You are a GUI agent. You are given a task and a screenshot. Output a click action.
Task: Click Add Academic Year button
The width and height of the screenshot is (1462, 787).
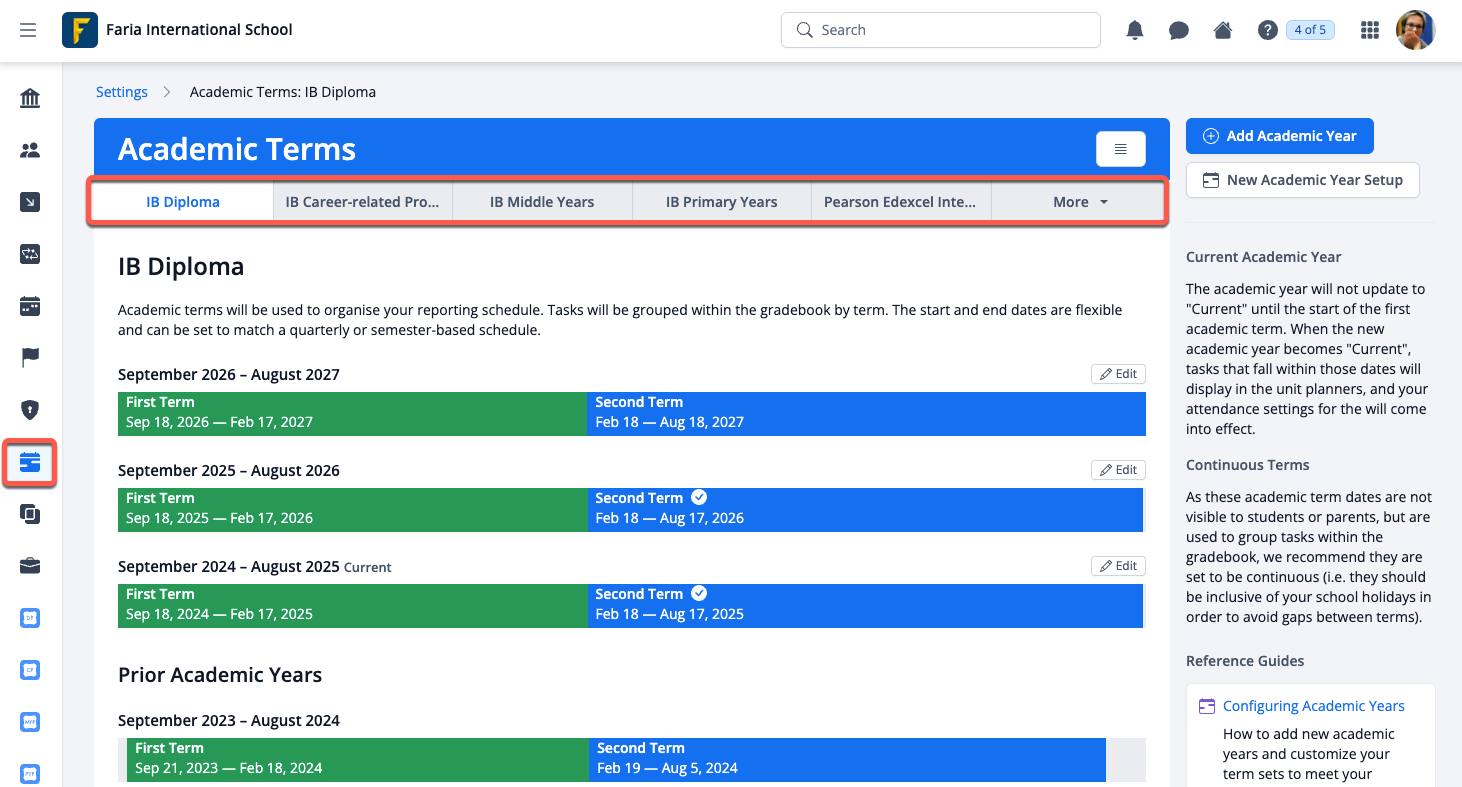[x=1280, y=136]
